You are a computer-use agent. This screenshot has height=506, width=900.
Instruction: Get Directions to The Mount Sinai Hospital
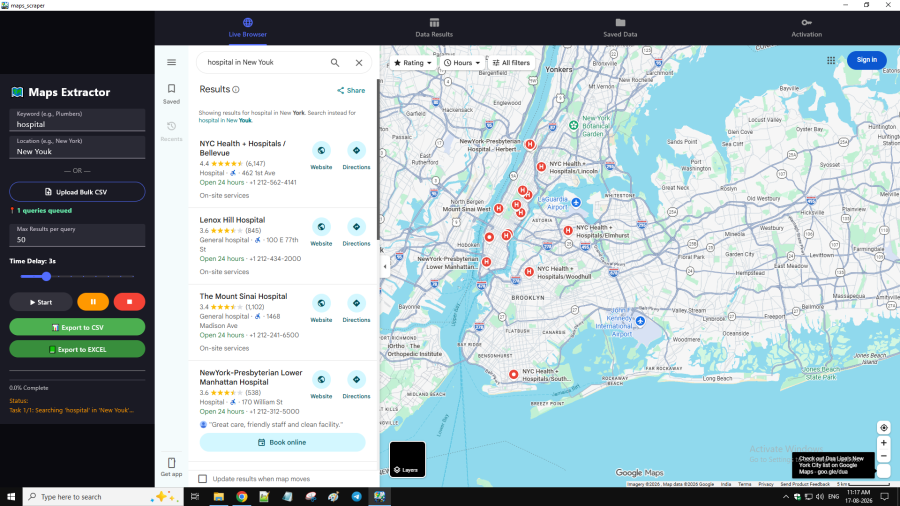coord(356,309)
